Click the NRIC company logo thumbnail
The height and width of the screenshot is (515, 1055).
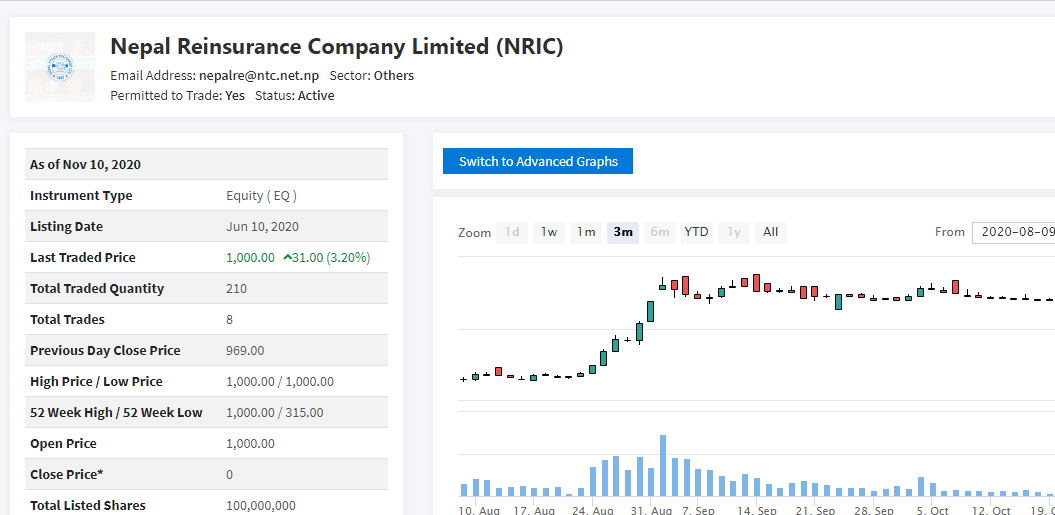[60, 67]
